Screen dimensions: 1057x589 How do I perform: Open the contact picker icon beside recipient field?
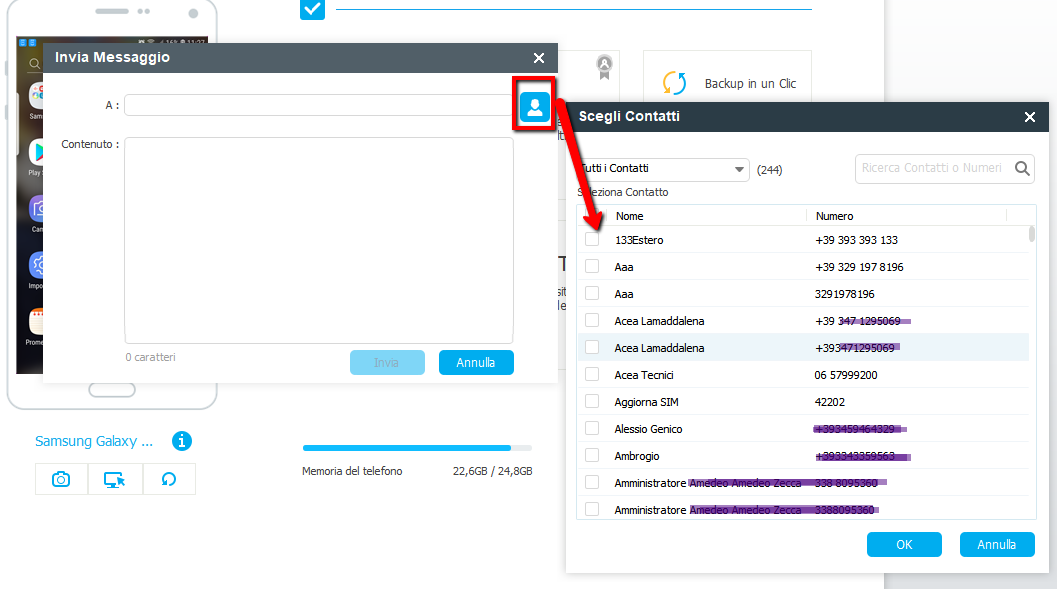point(535,106)
